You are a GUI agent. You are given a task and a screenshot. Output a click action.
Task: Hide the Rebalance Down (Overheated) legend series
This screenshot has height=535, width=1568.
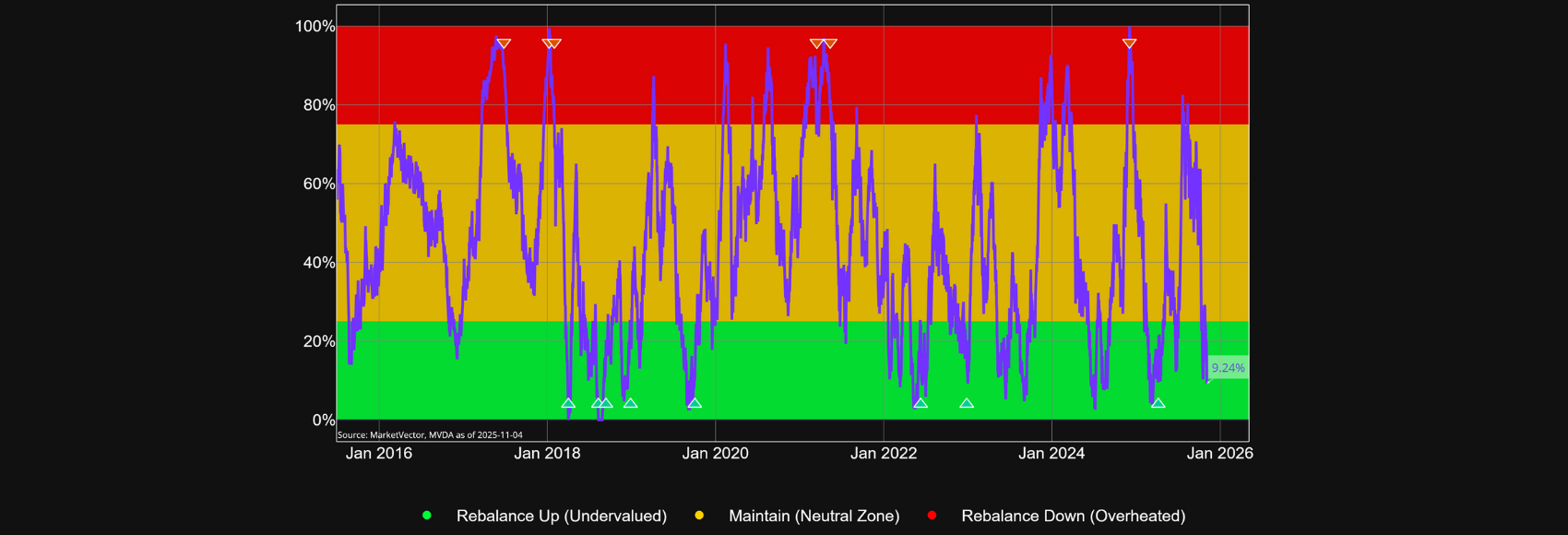click(x=1073, y=516)
